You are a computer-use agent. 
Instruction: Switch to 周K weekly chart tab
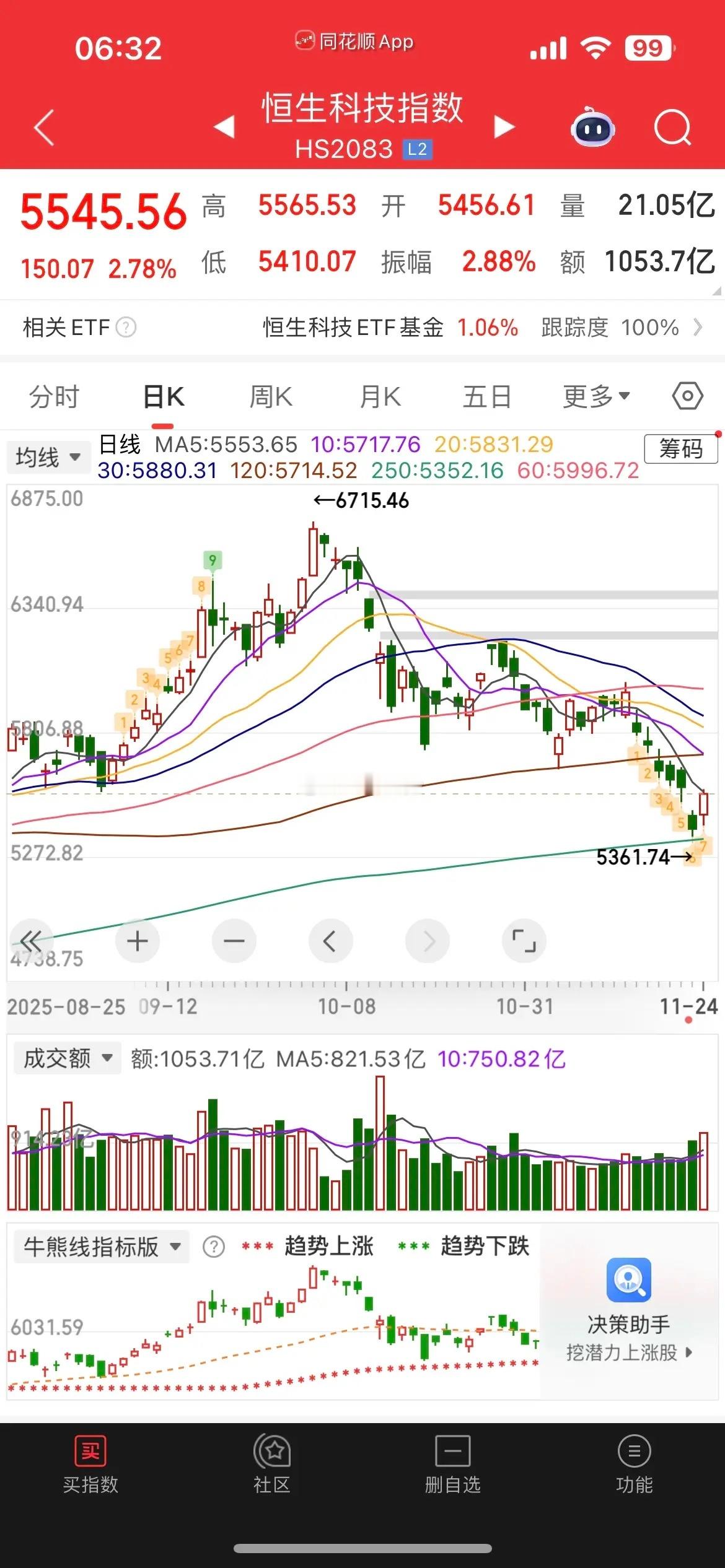(x=271, y=396)
